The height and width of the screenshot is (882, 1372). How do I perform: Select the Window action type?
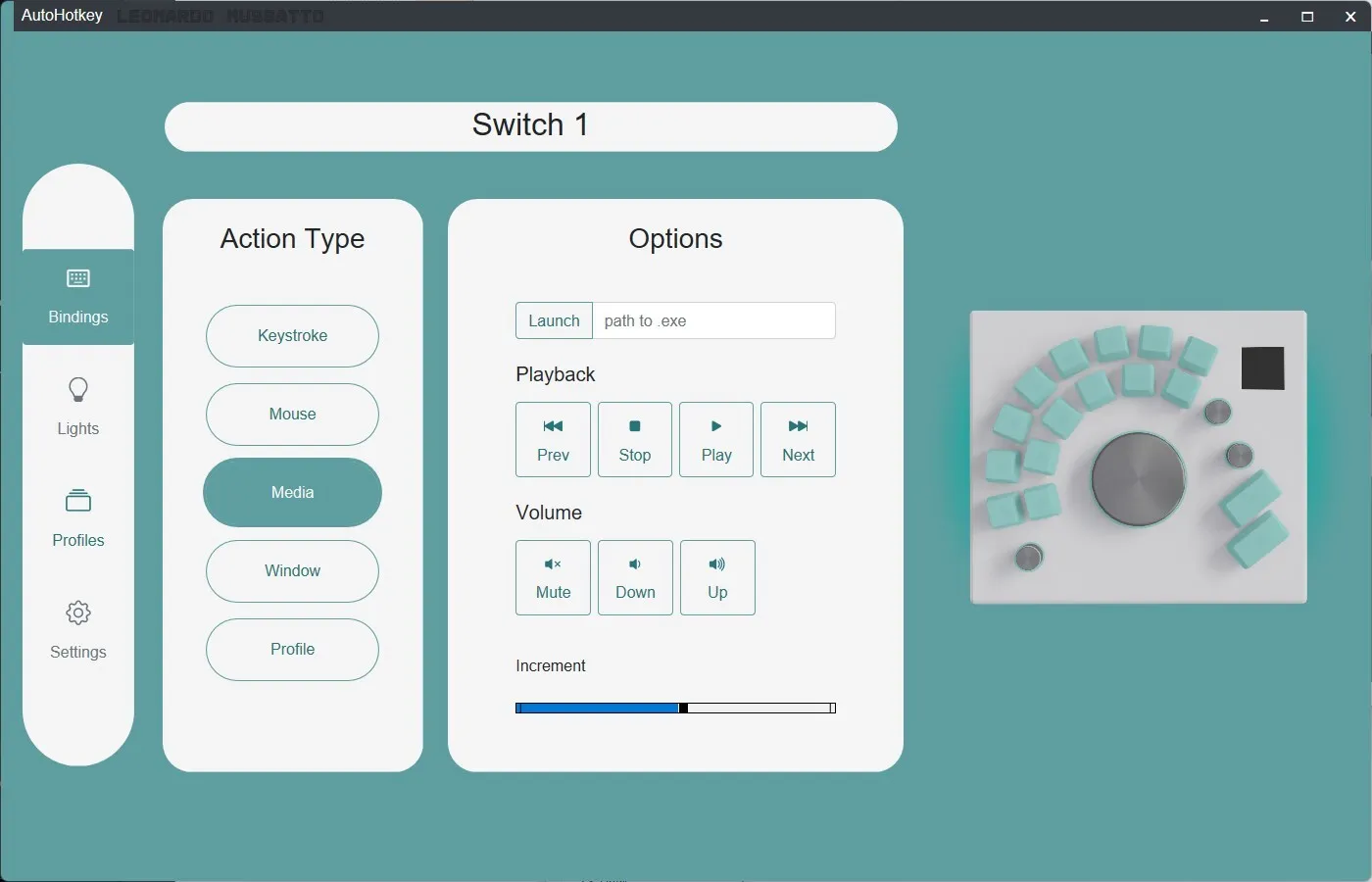pos(292,570)
